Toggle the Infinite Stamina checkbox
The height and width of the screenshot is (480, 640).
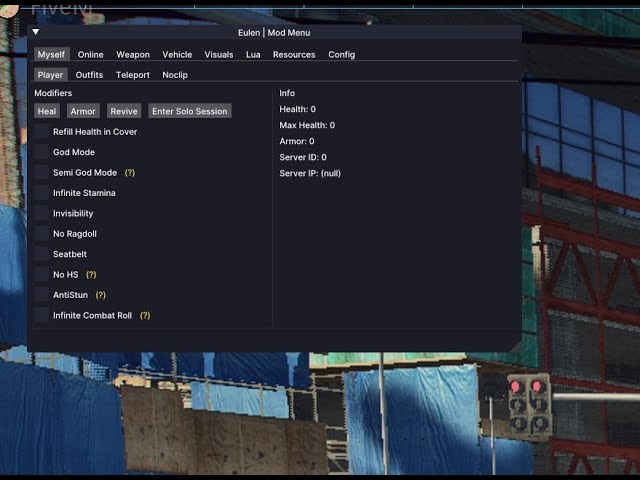(x=42, y=193)
